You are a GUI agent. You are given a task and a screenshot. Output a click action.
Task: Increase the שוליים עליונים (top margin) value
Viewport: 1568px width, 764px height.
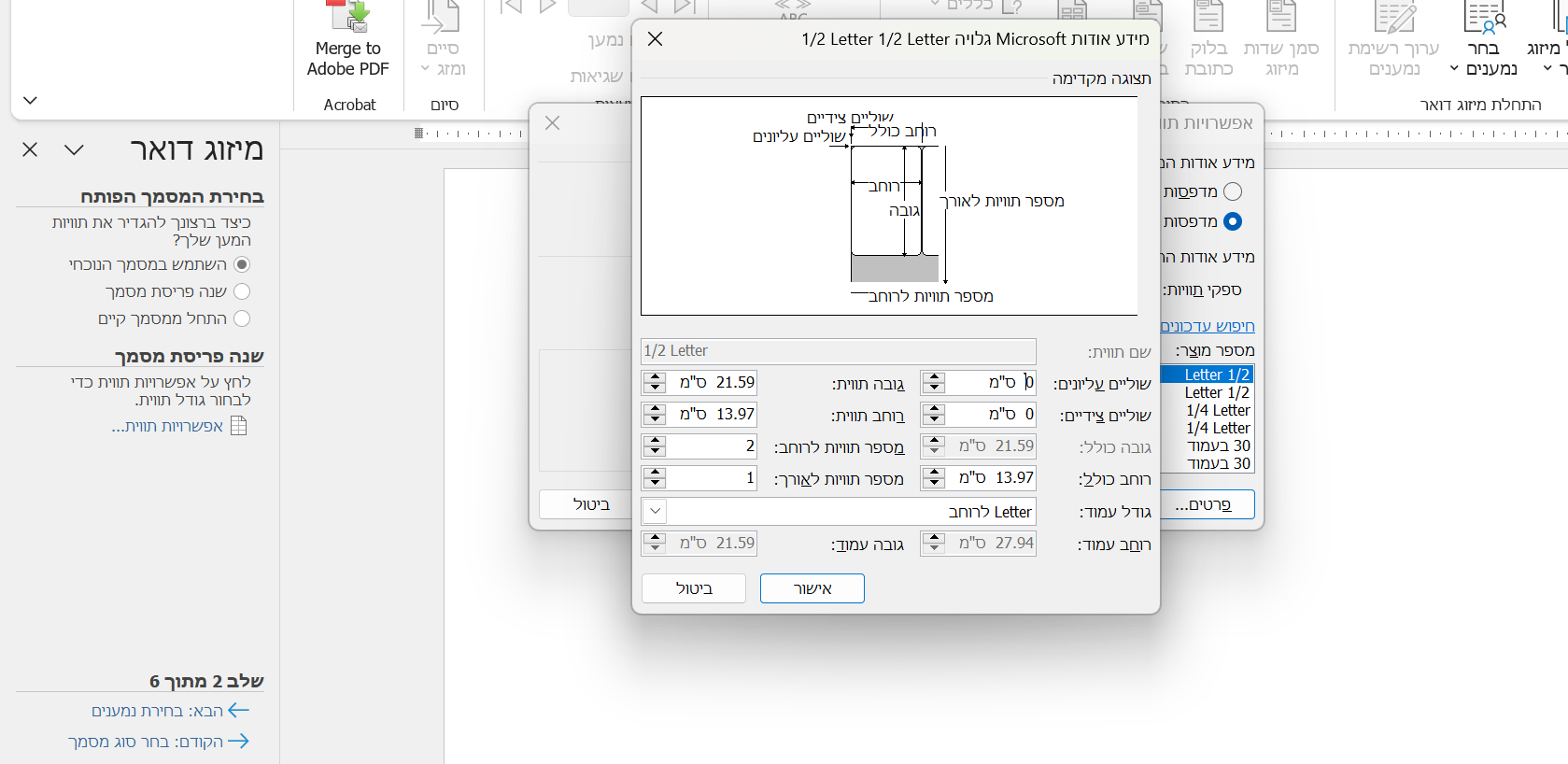click(934, 377)
